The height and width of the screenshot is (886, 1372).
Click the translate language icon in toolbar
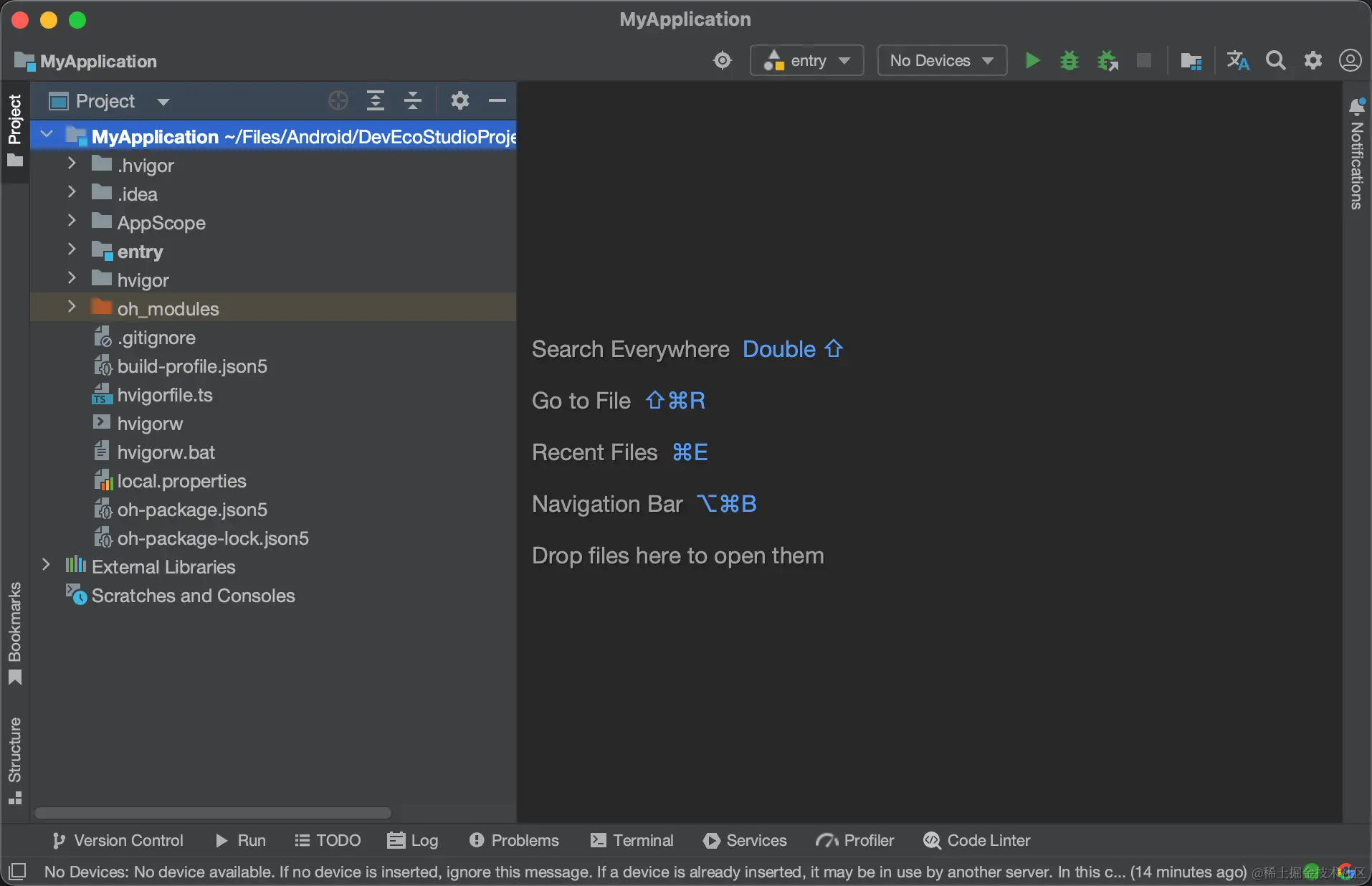(1238, 61)
